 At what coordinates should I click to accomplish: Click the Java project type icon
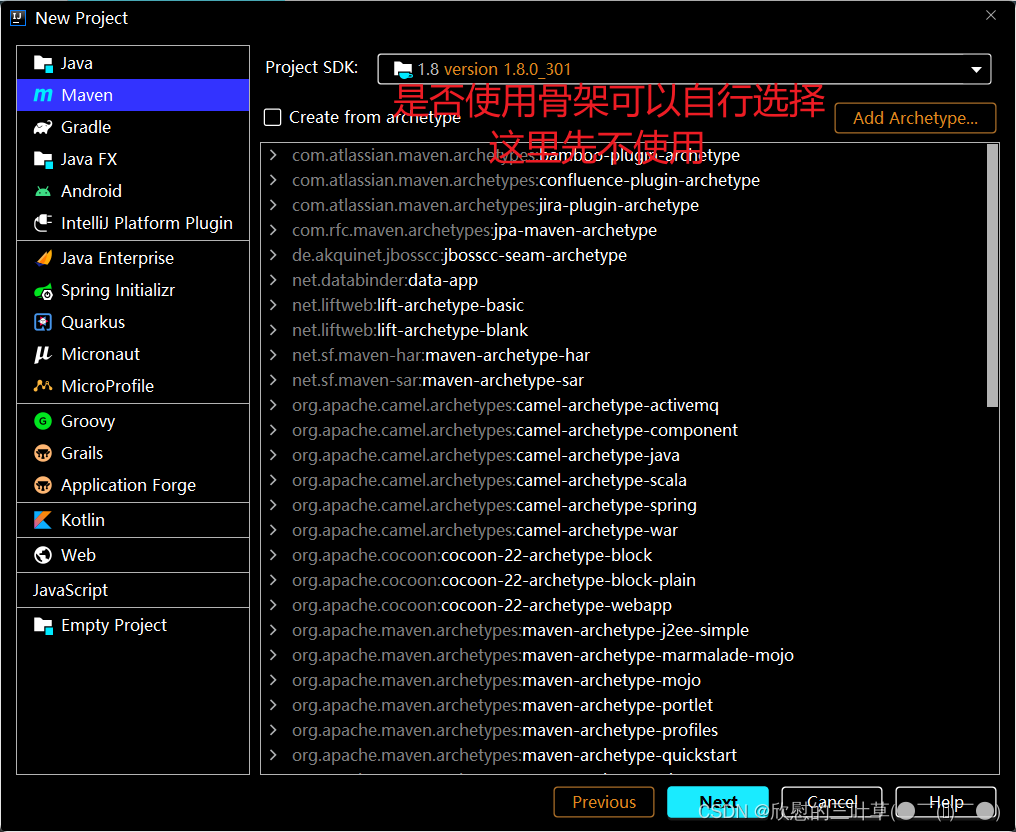43,64
